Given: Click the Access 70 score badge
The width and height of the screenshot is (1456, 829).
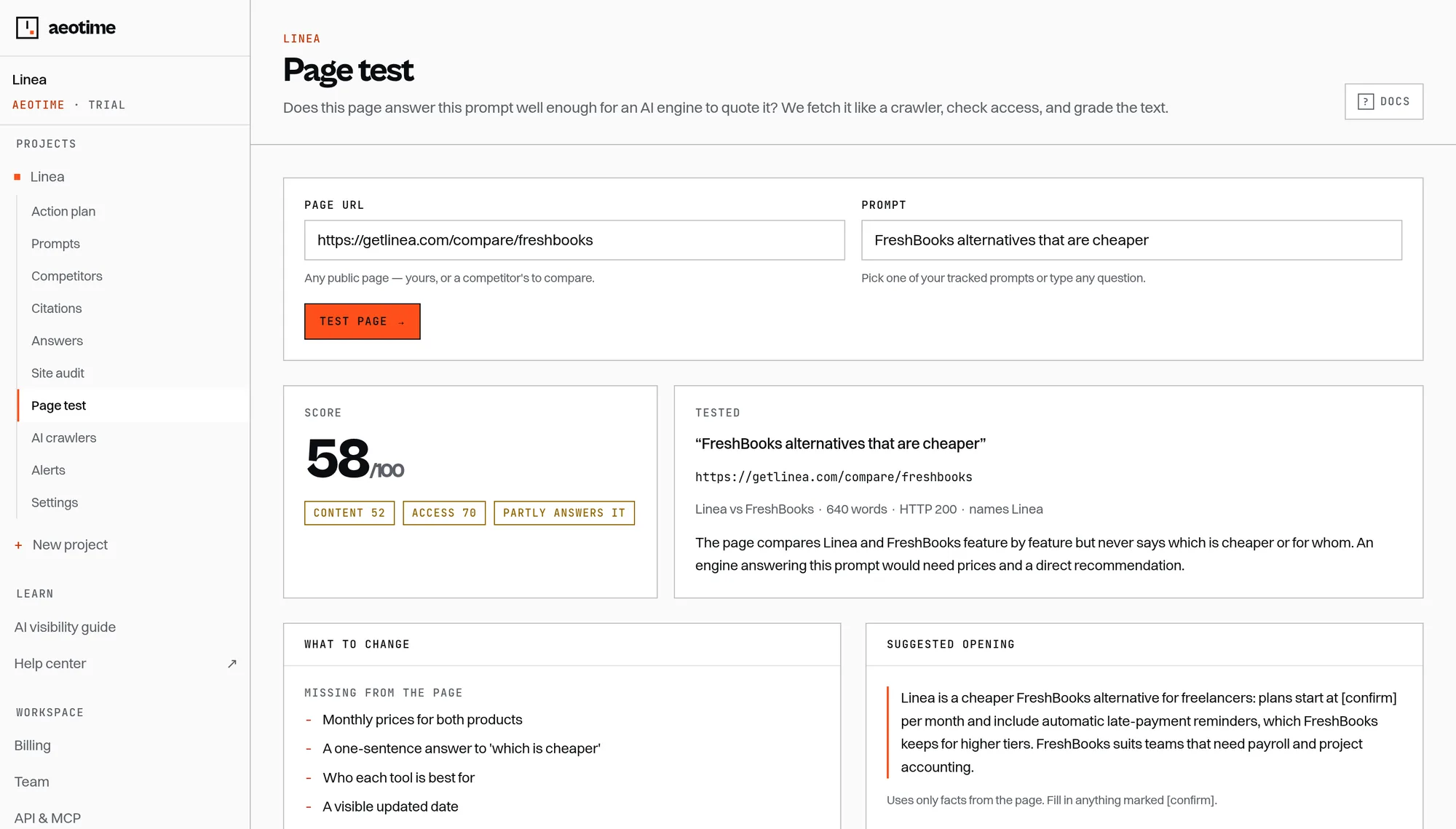Looking at the screenshot, I should pyautogui.click(x=444, y=513).
